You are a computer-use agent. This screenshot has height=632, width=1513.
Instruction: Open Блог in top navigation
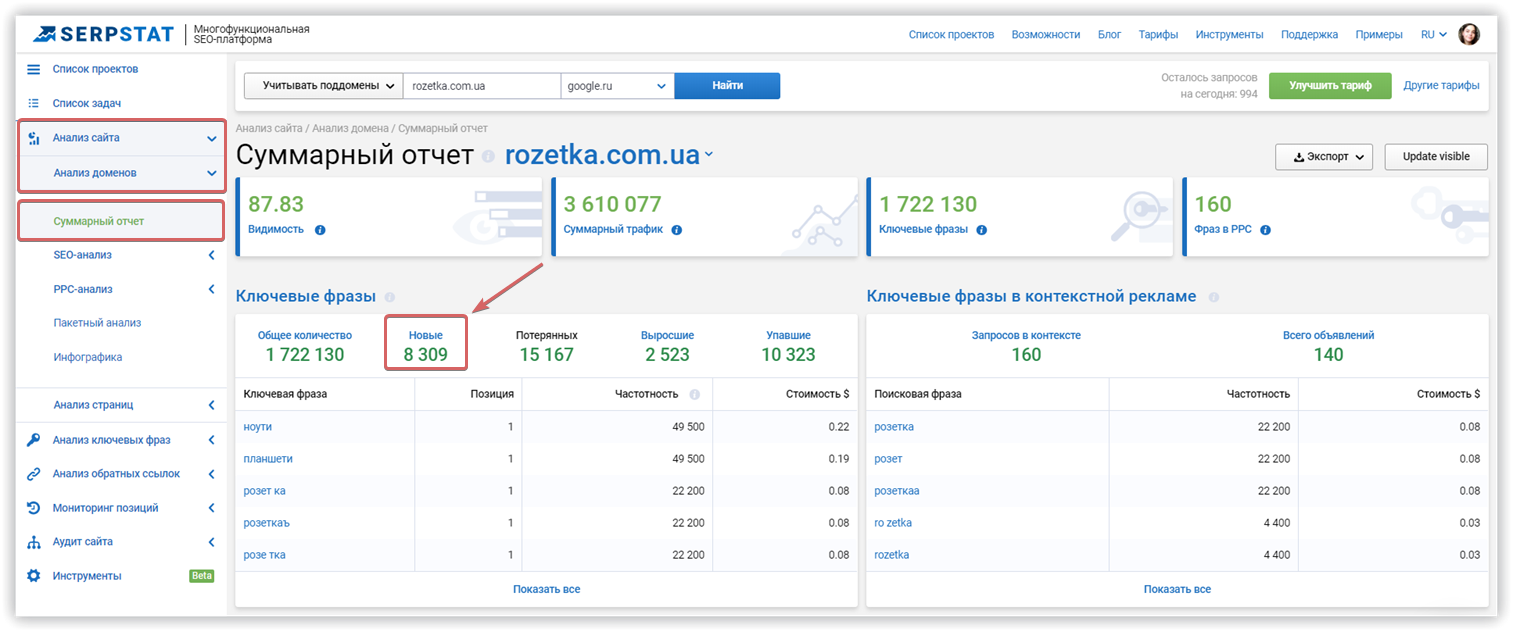pyautogui.click(x=1109, y=34)
